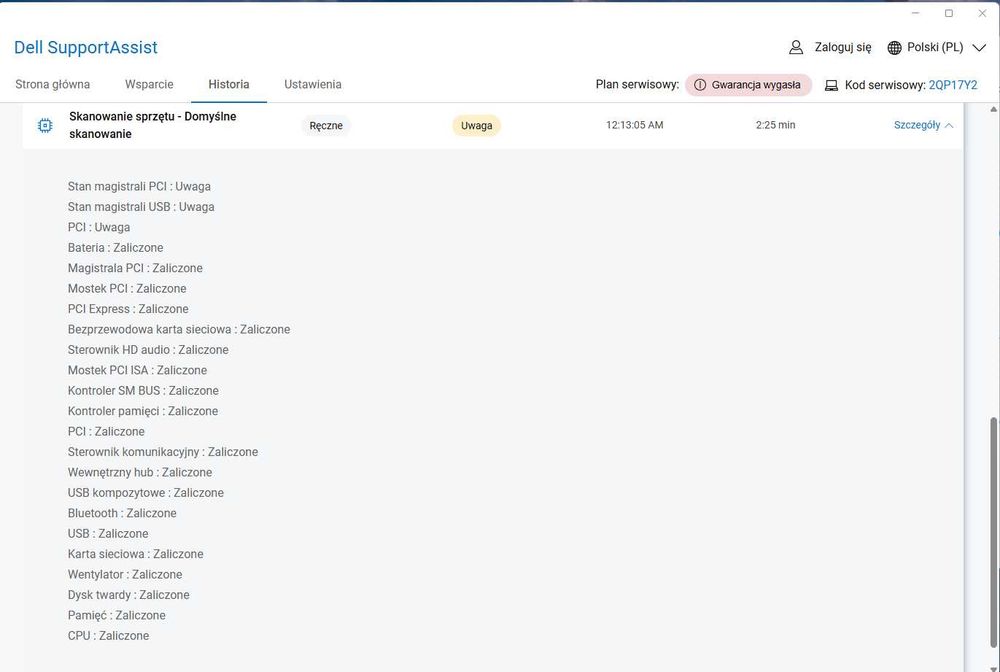Screen dimensions: 1000x672
Task: Click the scan time 12:13:05 AM
Action: pos(635,125)
